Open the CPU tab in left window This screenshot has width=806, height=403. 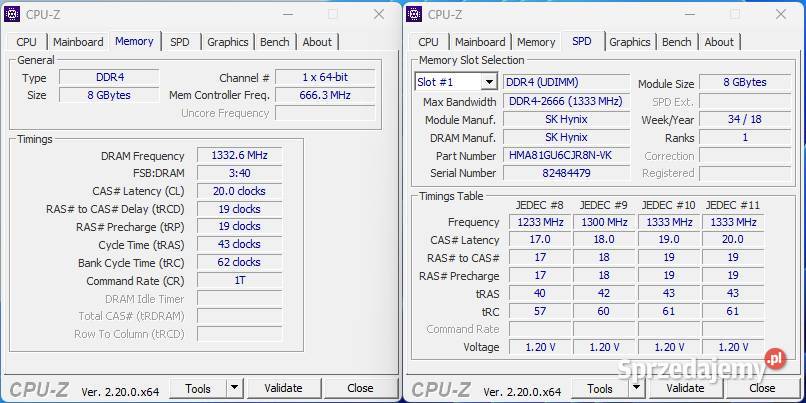coord(26,42)
